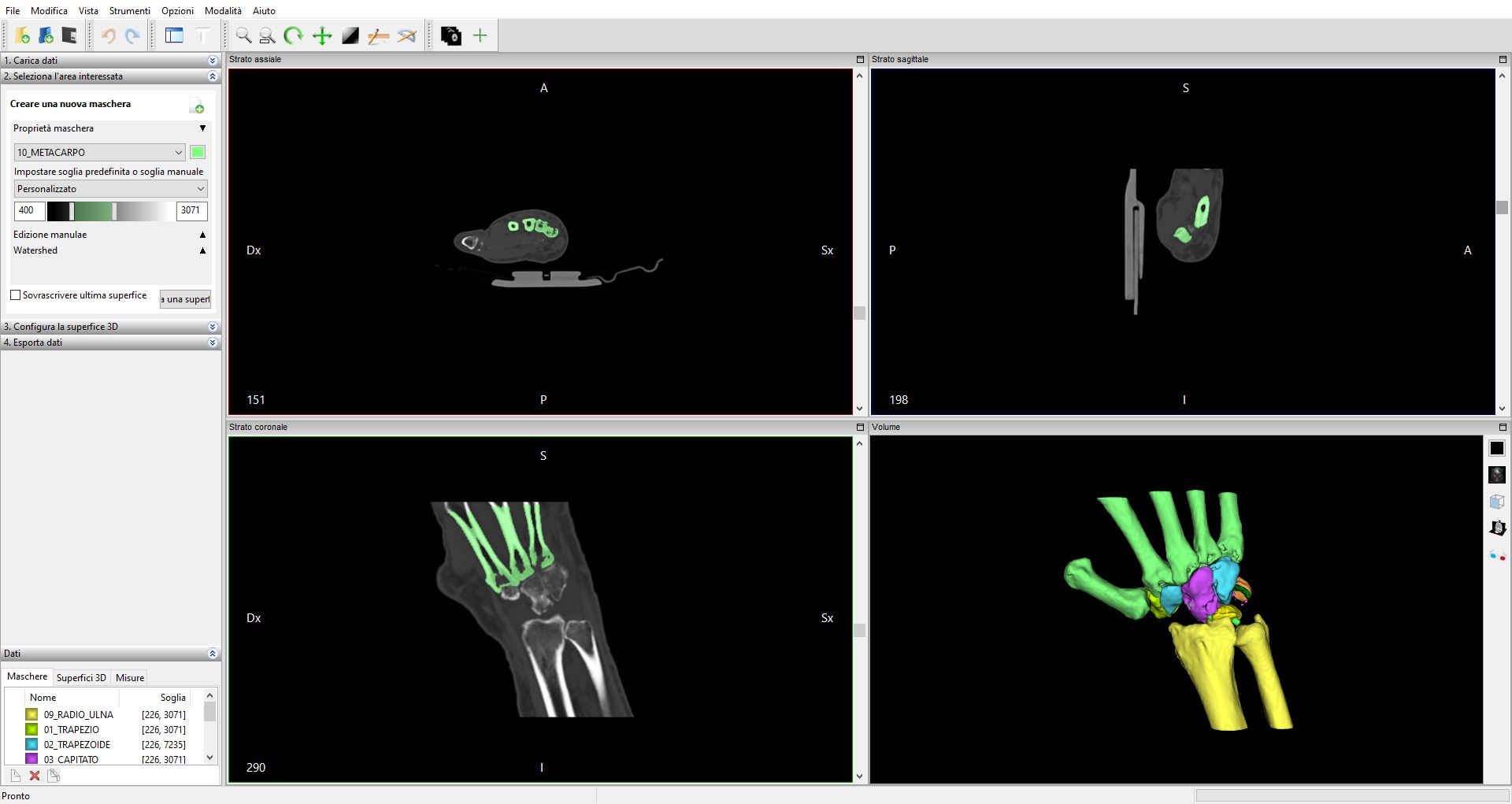The image size is (1512, 804).
Task: Expand Edizione manuale section
Action: (202, 235)
